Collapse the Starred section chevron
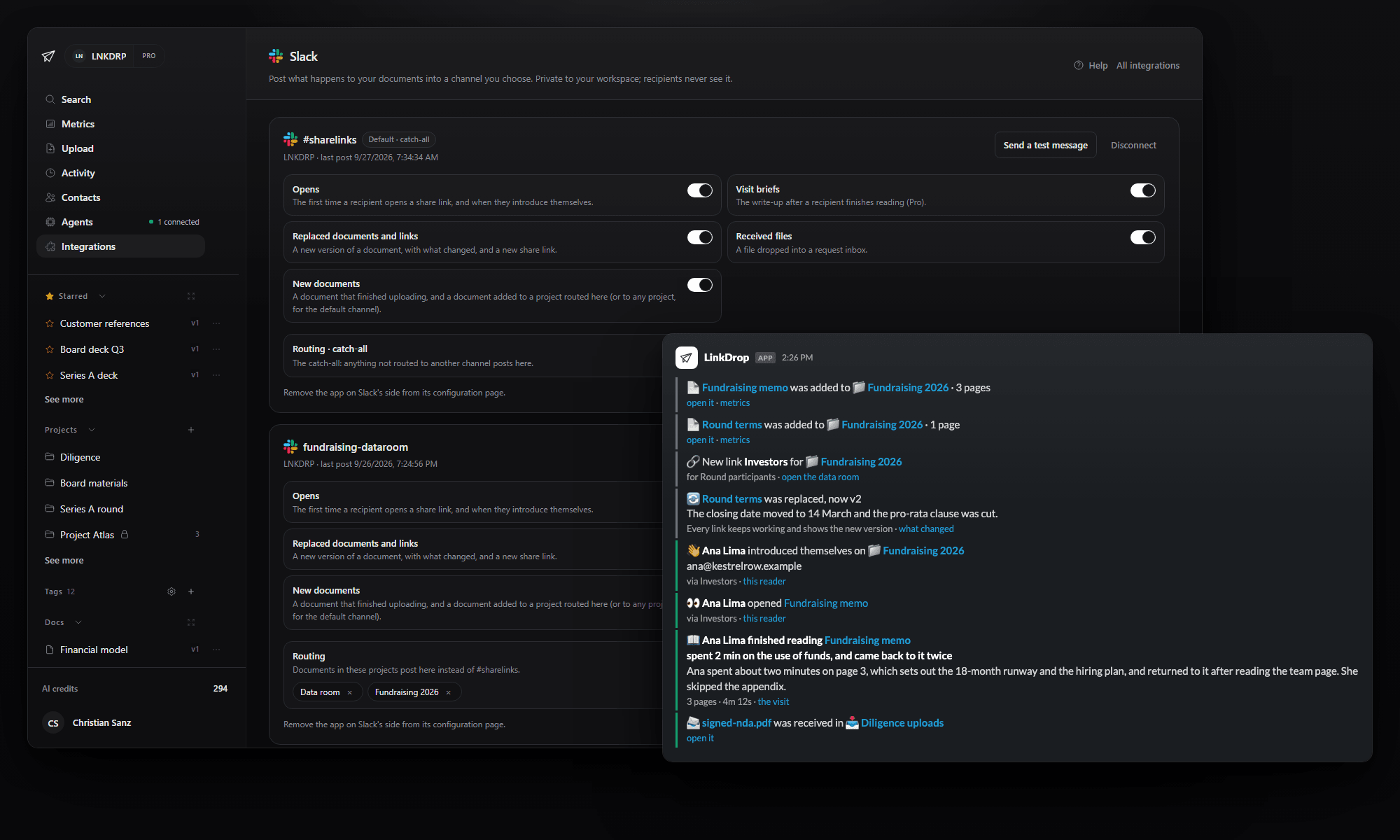Screen dimensions: 1400x840 [x=102, y=296]
